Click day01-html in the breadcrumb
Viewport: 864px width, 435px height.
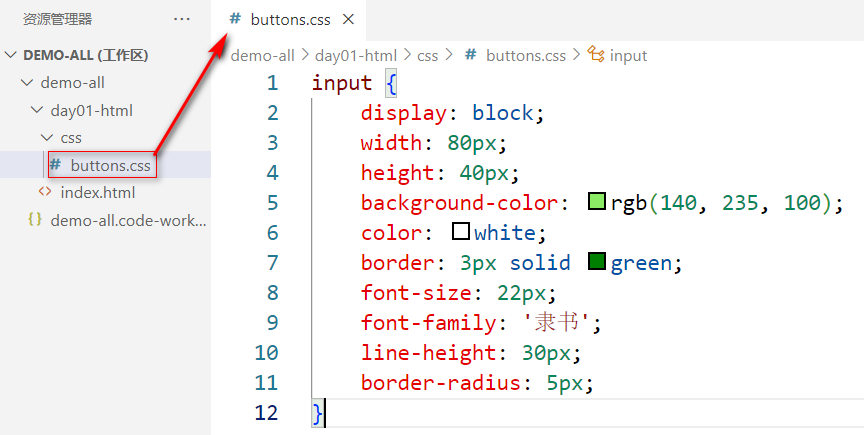[358, 56]
